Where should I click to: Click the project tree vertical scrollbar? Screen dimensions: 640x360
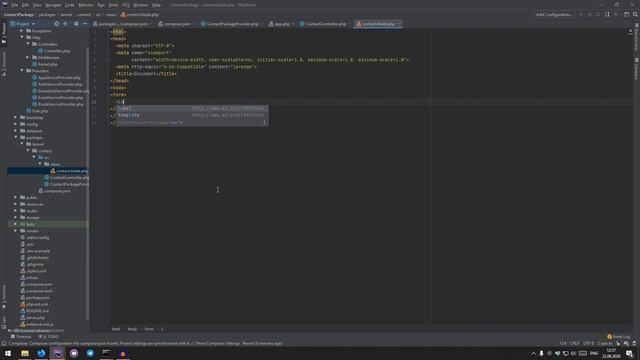tap(87, 184)
